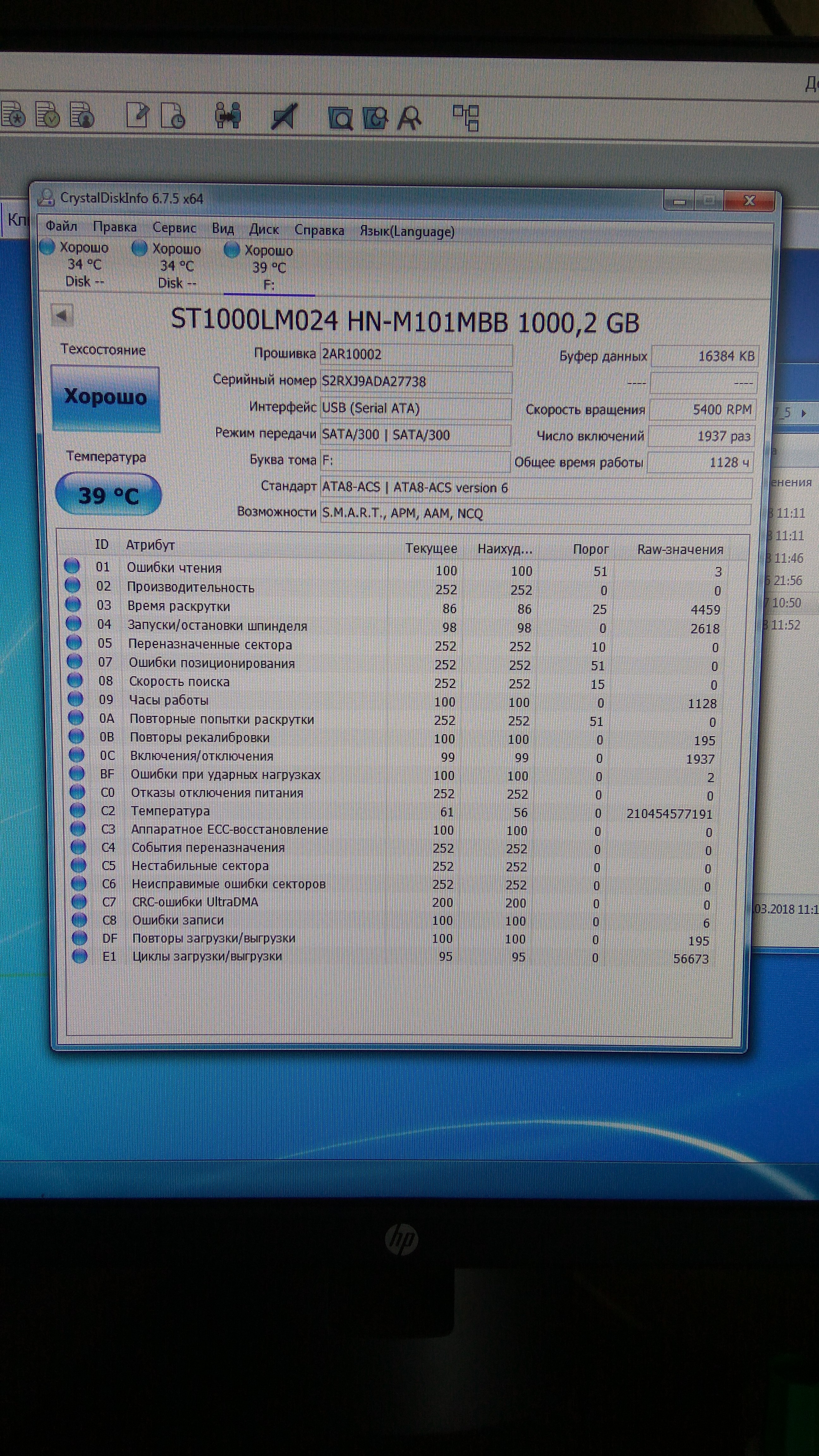Click the Raw-значения column header
Viewport: 819px width, 1456px height.
(x=680, y=549)
